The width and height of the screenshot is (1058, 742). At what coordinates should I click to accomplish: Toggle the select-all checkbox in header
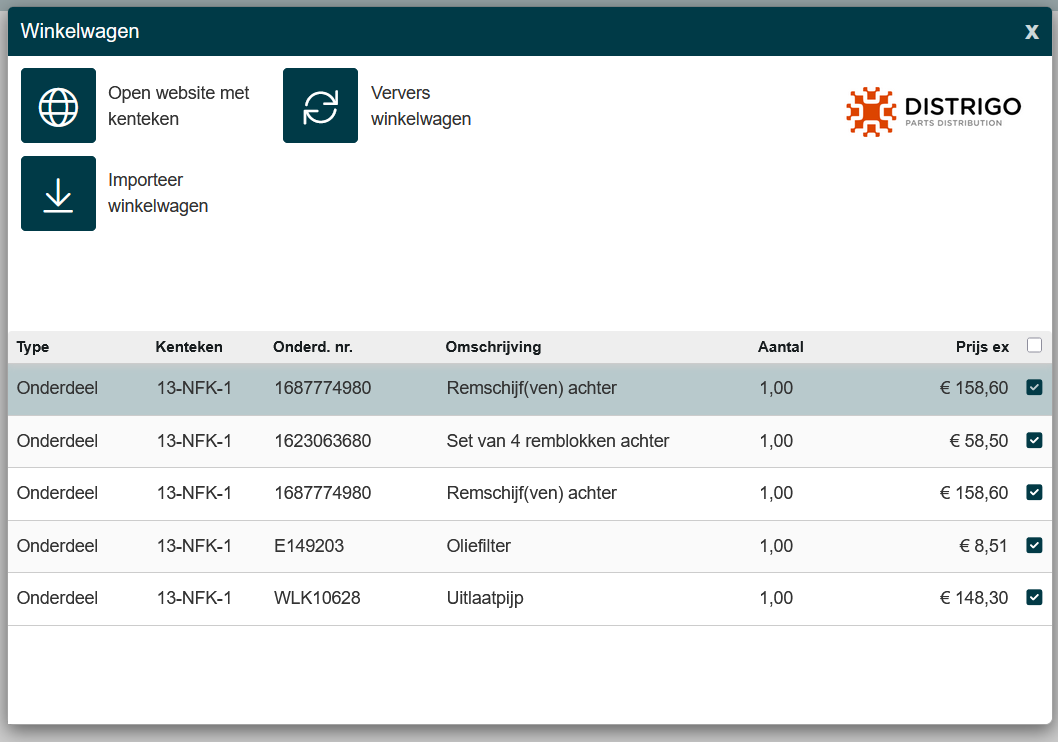click(x=1034, y=345)
